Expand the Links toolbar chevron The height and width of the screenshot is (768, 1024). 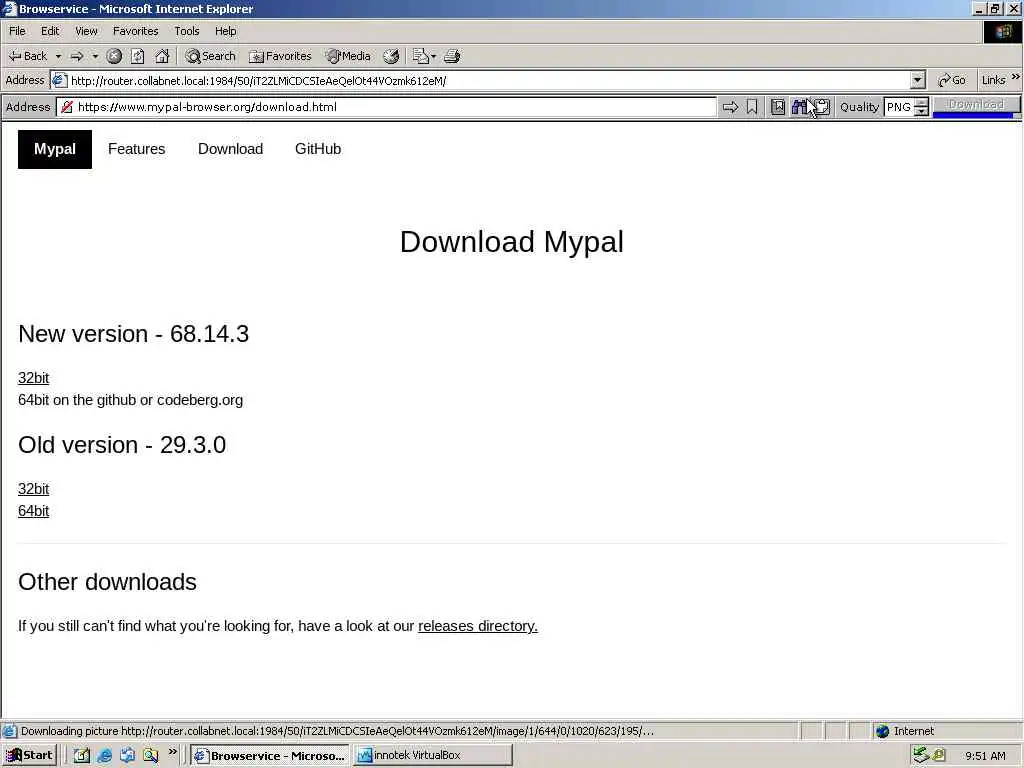pyautogui.click(x=1016, y=77)
